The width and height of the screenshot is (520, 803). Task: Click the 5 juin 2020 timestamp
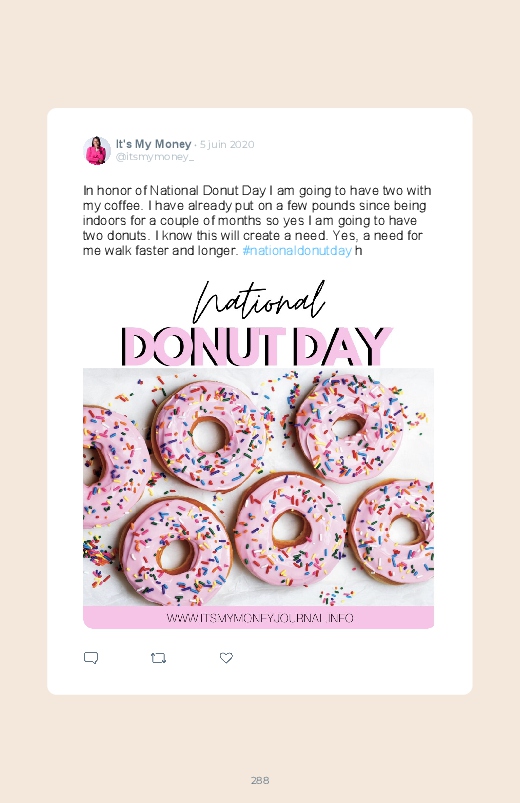coord(227,144)
